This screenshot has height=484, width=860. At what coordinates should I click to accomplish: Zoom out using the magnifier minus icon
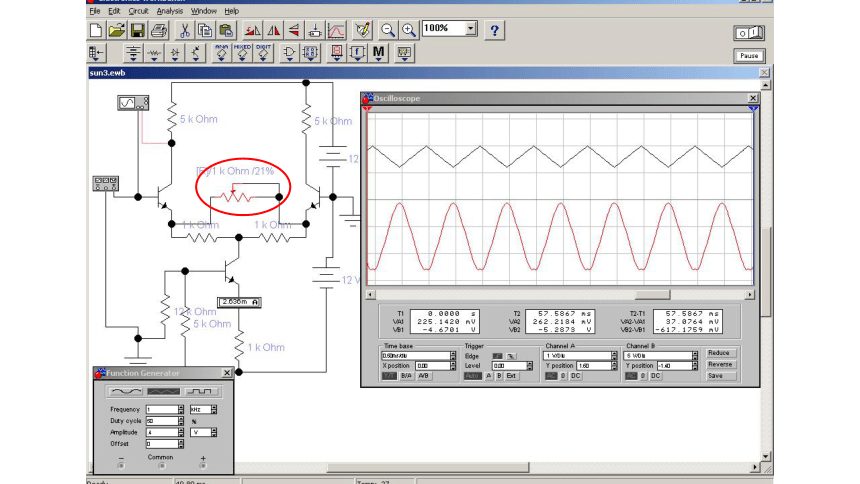coord(388,30)
